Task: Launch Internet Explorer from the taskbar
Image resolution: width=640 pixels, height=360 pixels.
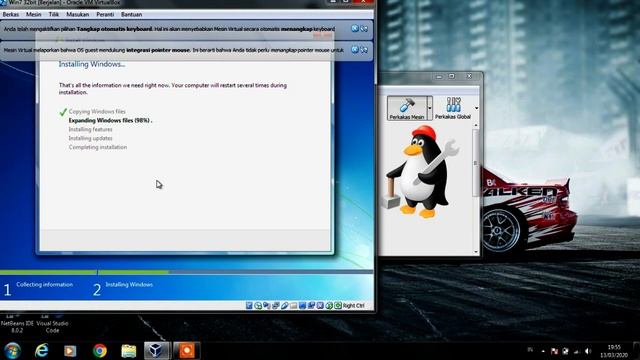Action: tap(41, 350)
